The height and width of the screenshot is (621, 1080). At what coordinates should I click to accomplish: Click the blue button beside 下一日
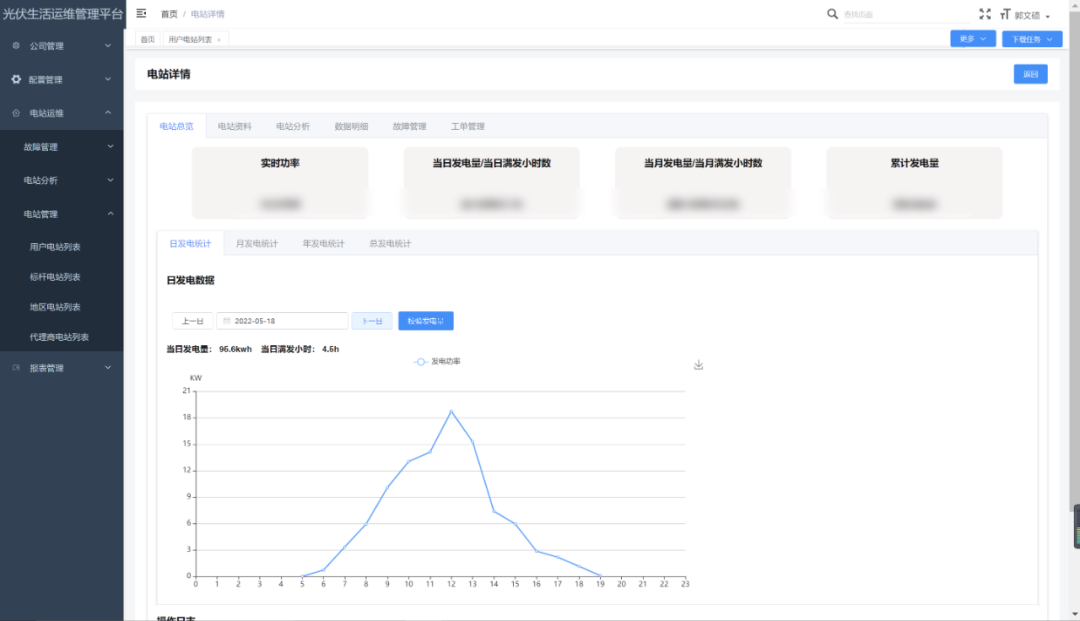[426, 321]
